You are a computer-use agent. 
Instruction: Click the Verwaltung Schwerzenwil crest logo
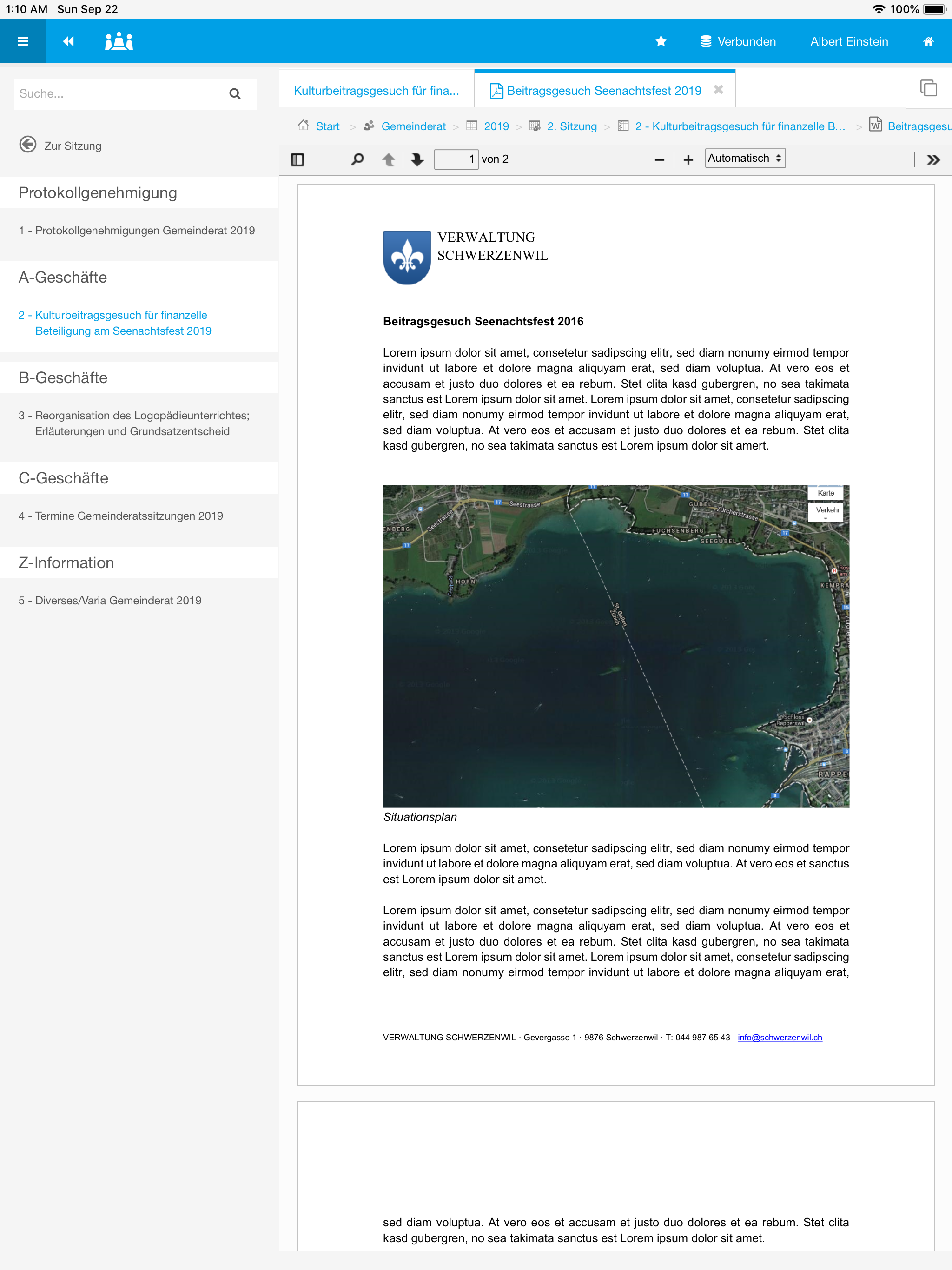(x=407, y=257)
